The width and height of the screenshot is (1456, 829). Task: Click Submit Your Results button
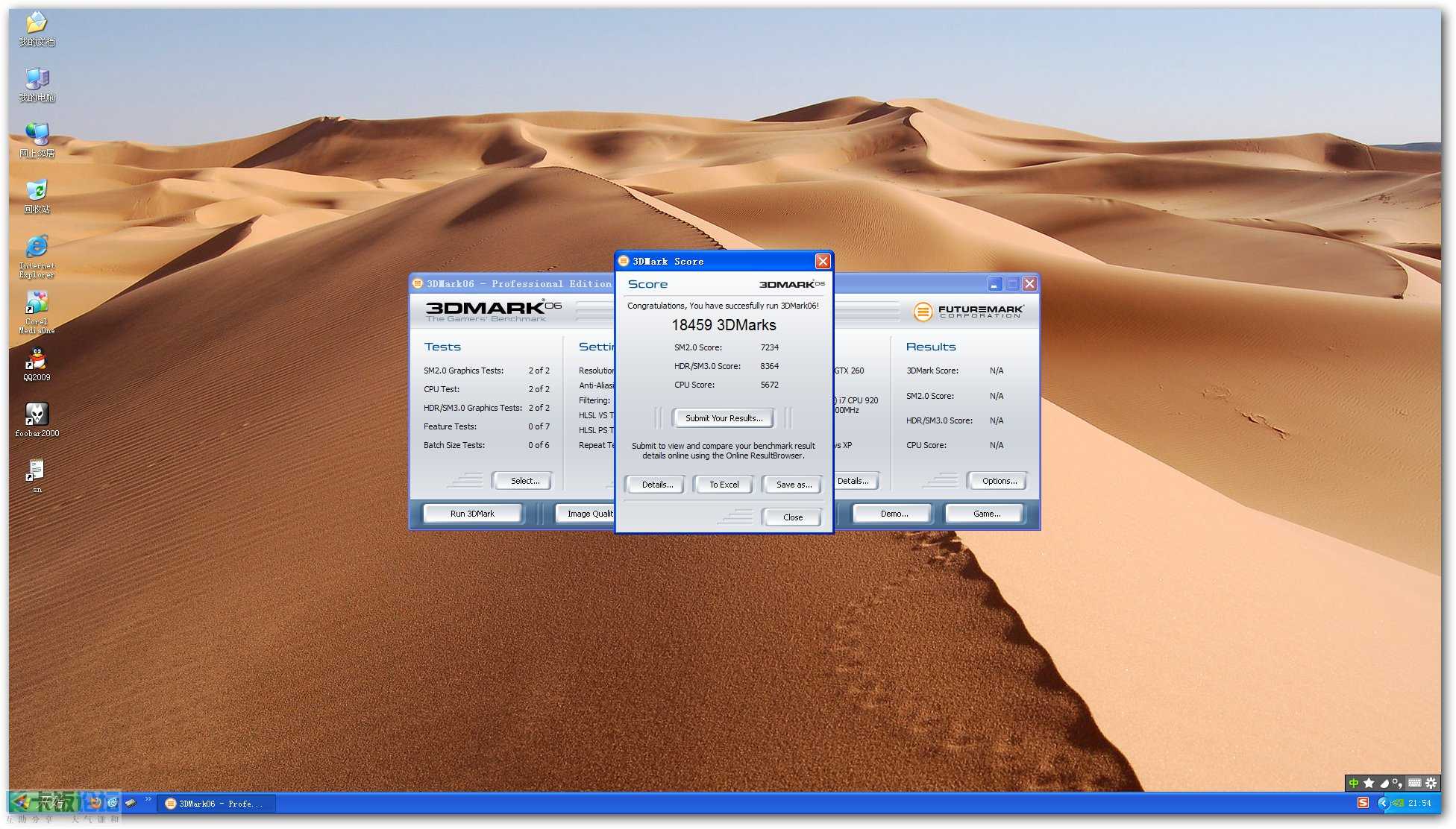pos(724,418)
